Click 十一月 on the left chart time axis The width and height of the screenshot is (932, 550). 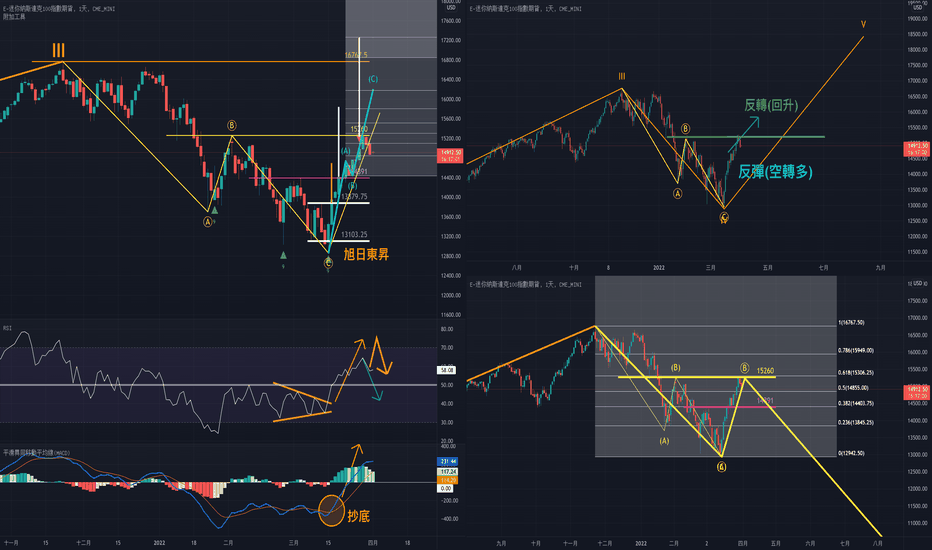pyautogui.click(x=11, y=543)
